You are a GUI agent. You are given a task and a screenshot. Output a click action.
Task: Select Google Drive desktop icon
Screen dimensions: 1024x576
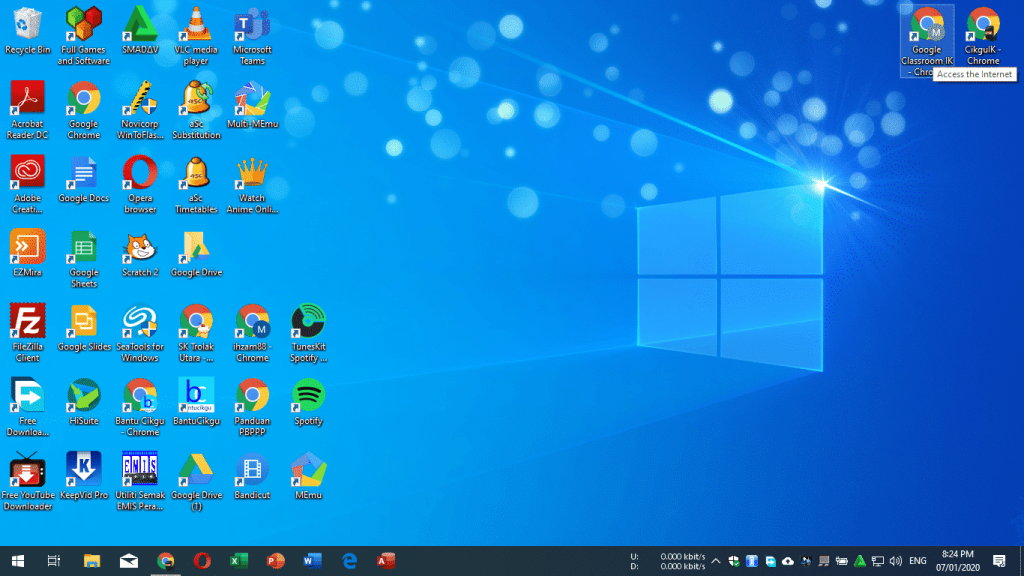(x=196, y=254)
